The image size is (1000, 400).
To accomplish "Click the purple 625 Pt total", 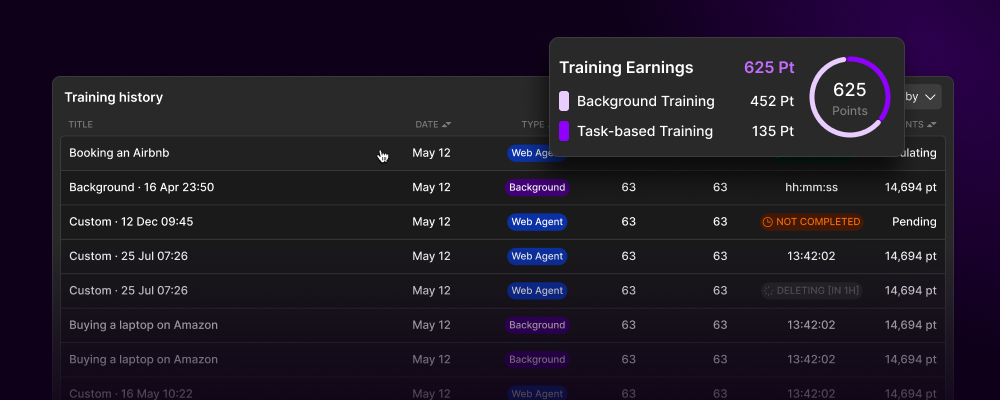I will 769,68.
